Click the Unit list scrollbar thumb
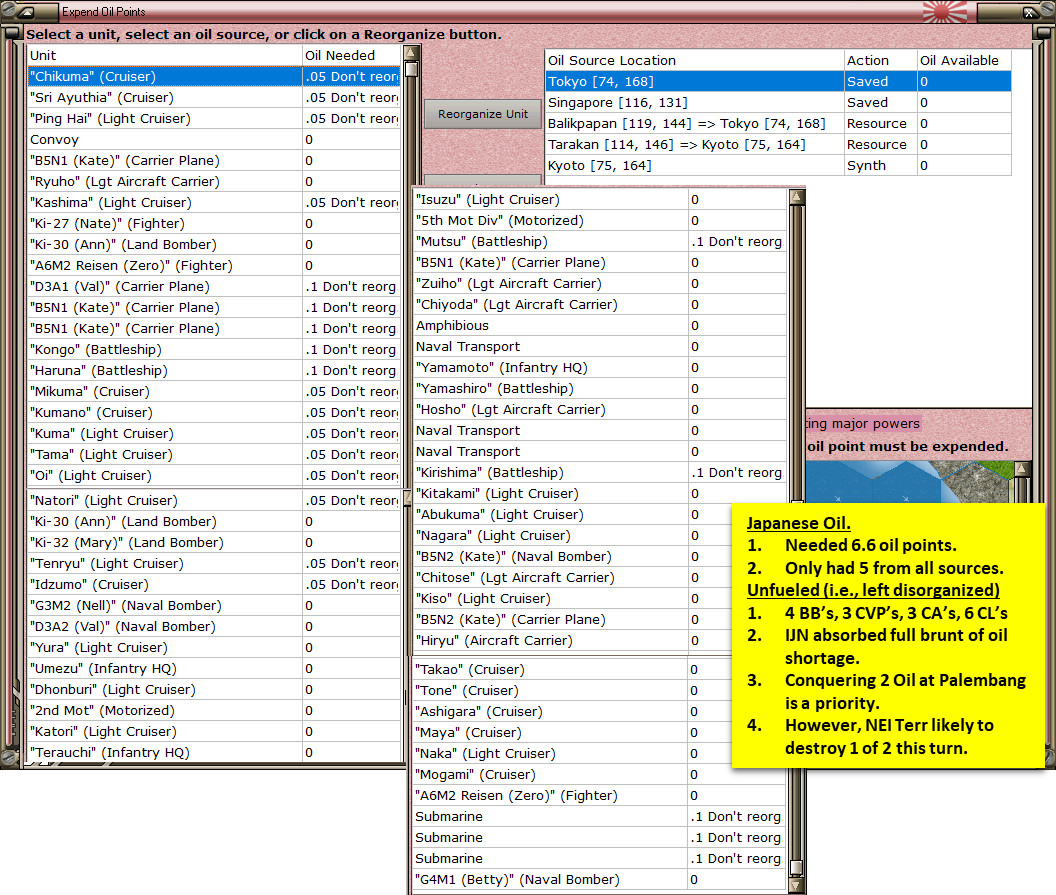 click(411, 70)
